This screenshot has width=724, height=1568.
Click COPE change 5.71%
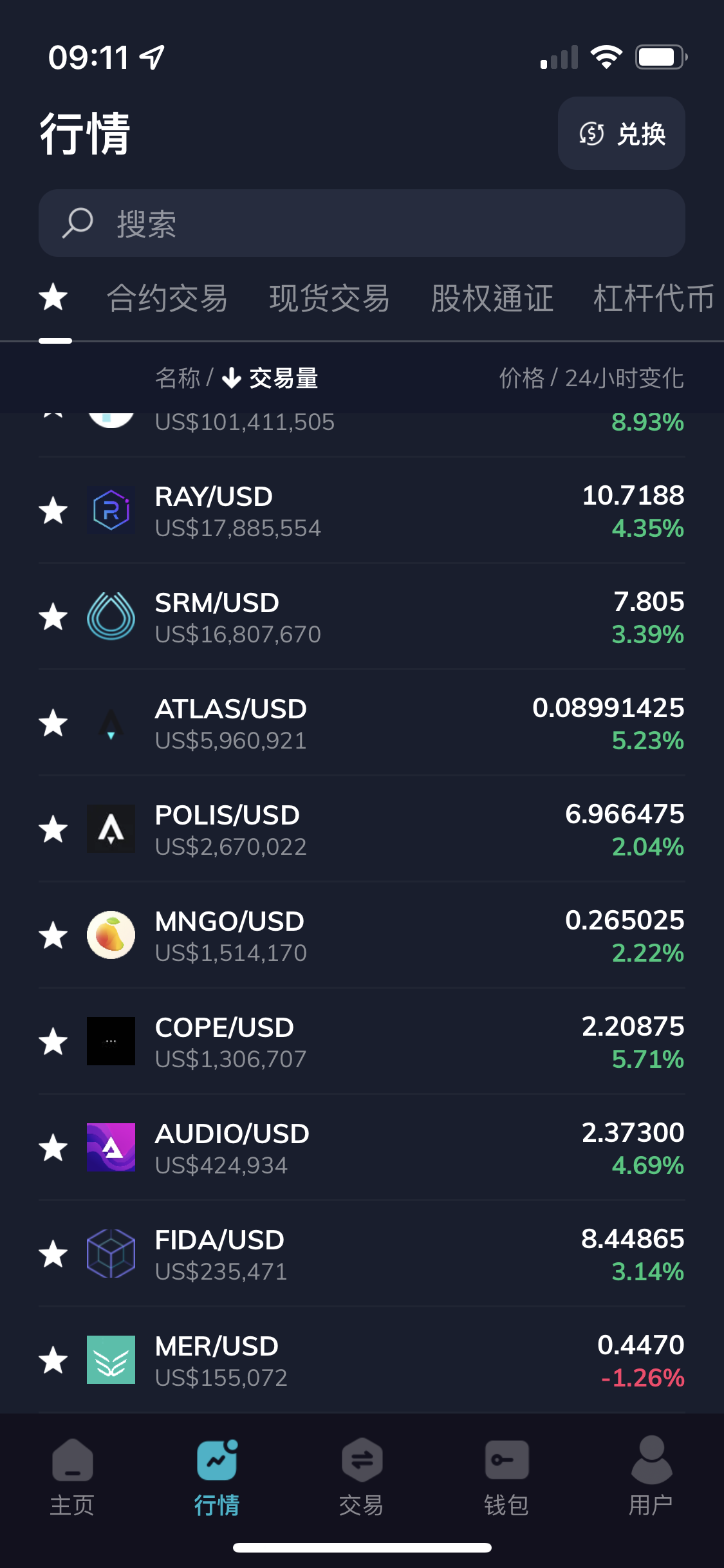pyautogui.click(x=648, y=1059)
